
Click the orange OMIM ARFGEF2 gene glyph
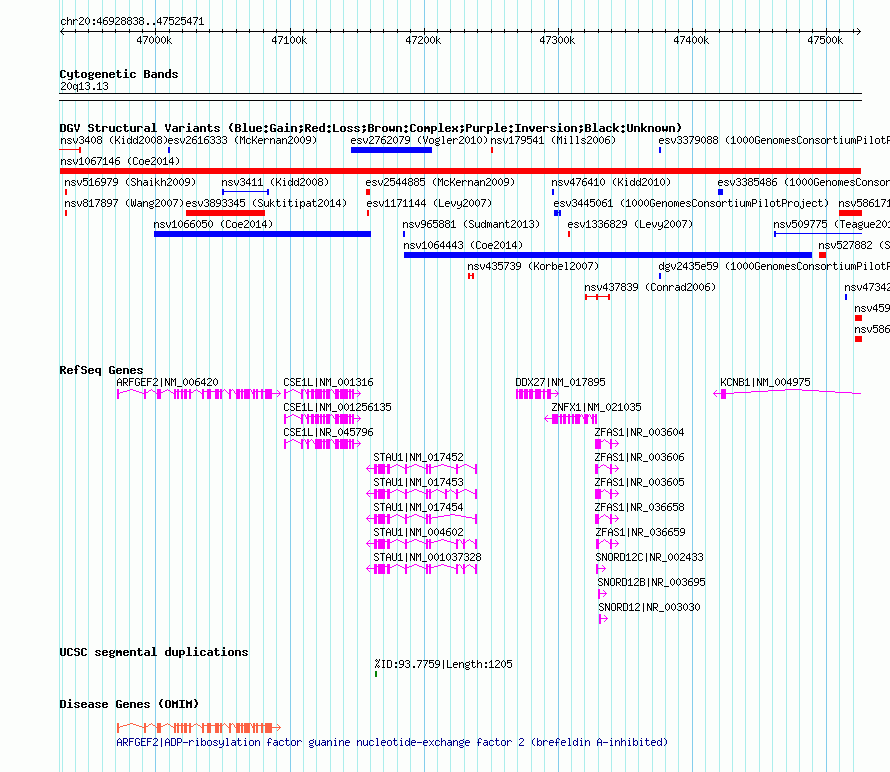[x=199, y=728]
